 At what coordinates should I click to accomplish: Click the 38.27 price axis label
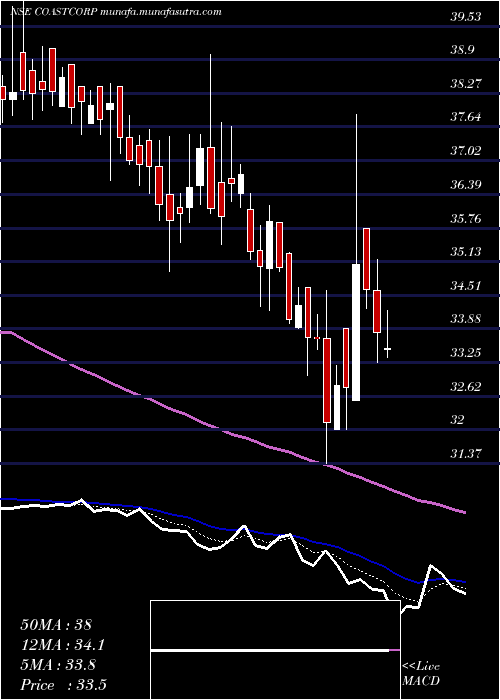point(466,83)
